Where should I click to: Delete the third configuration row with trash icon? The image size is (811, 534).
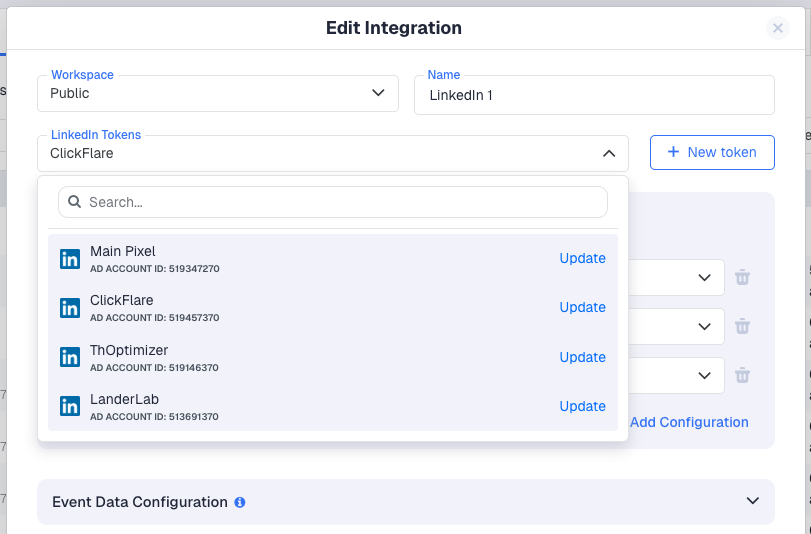(742, 375)
